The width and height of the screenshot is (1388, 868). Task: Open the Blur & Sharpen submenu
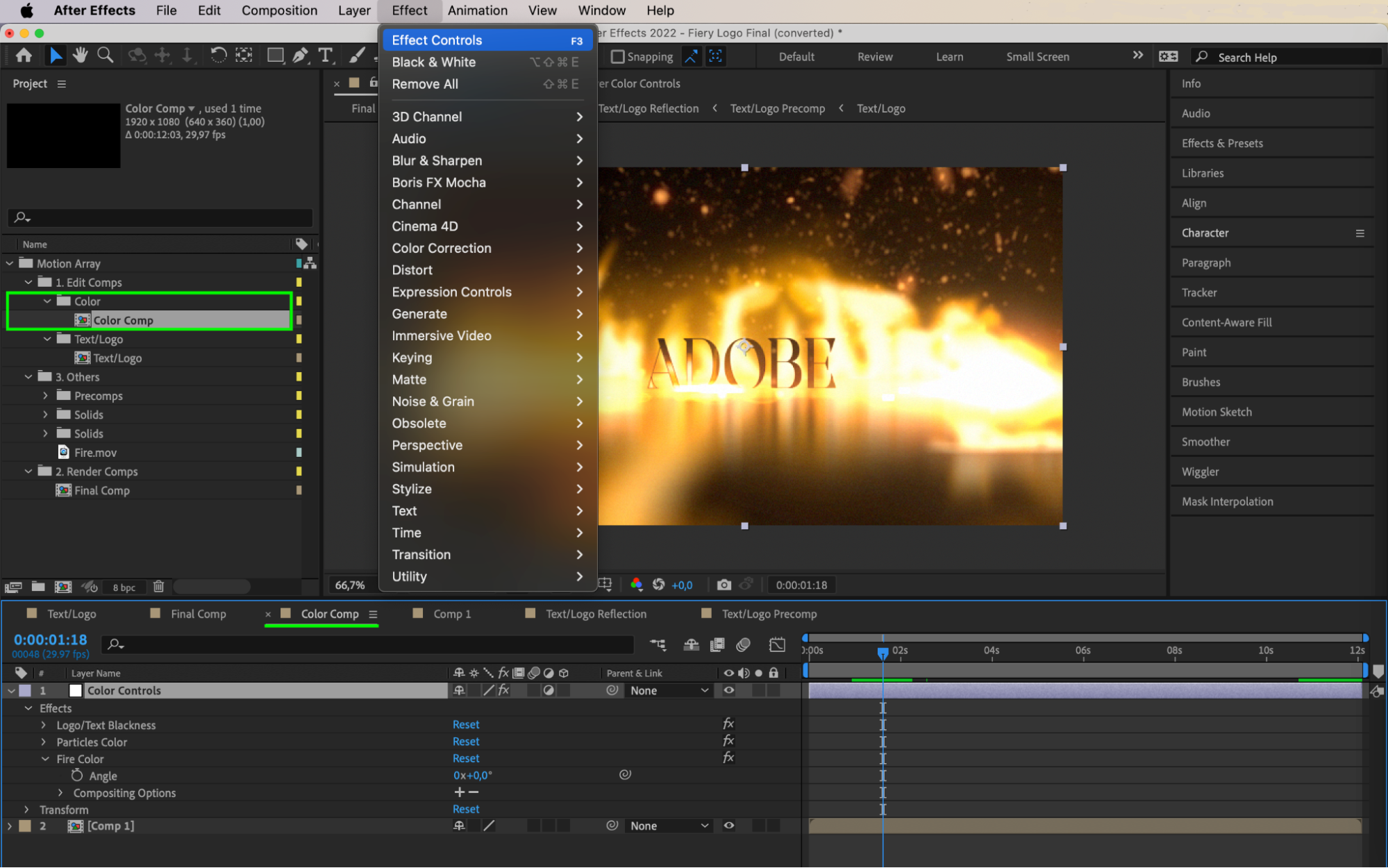pyautogui.click(x=486, y=160)
